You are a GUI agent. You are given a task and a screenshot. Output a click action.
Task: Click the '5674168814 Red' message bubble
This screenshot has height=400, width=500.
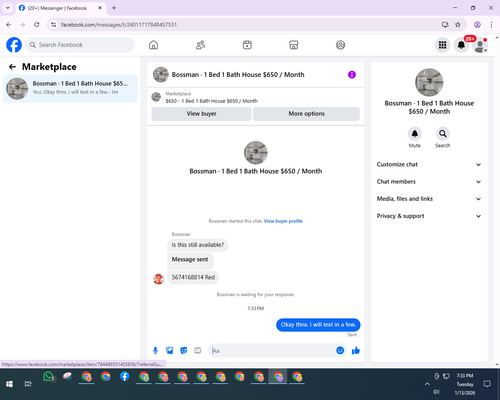(193, 277)
